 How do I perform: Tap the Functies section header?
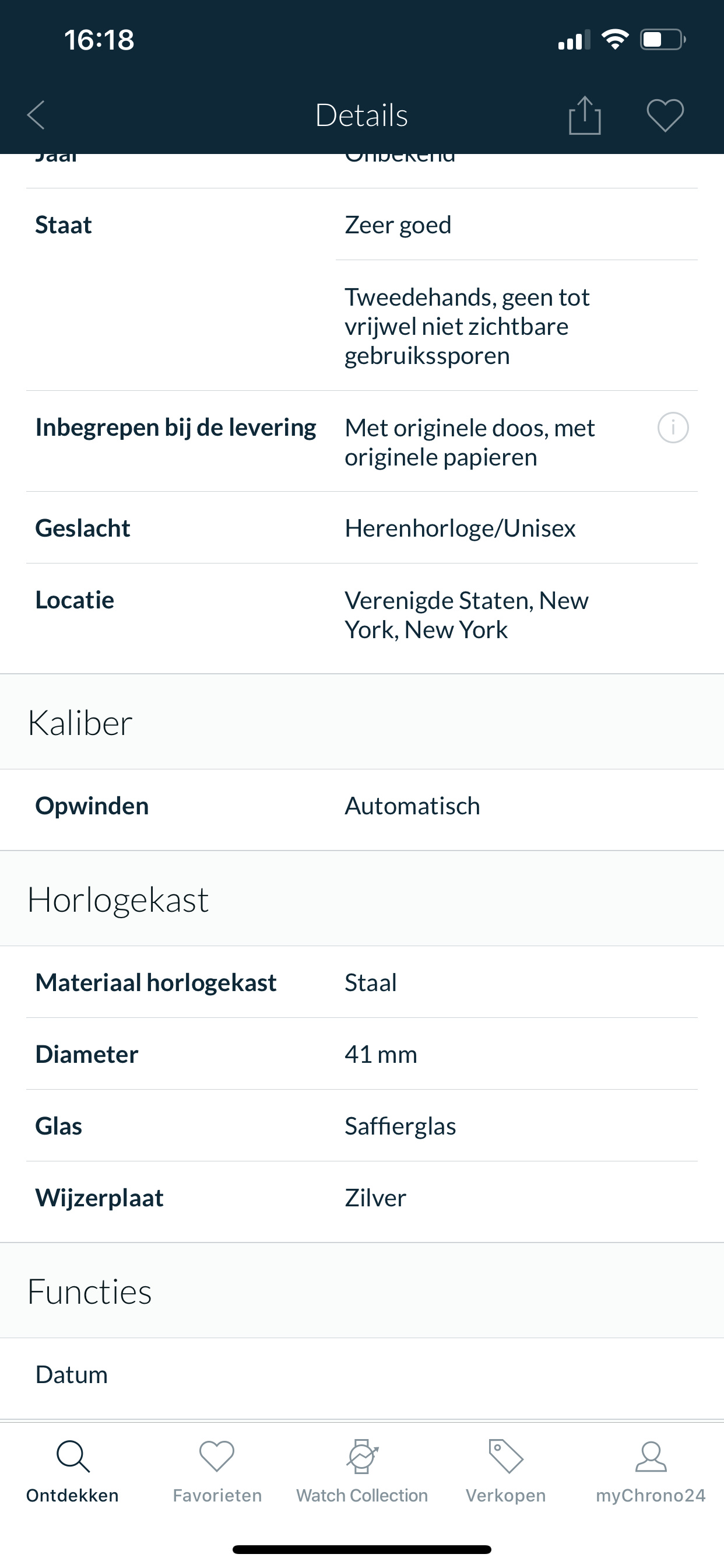[362, 1291]
